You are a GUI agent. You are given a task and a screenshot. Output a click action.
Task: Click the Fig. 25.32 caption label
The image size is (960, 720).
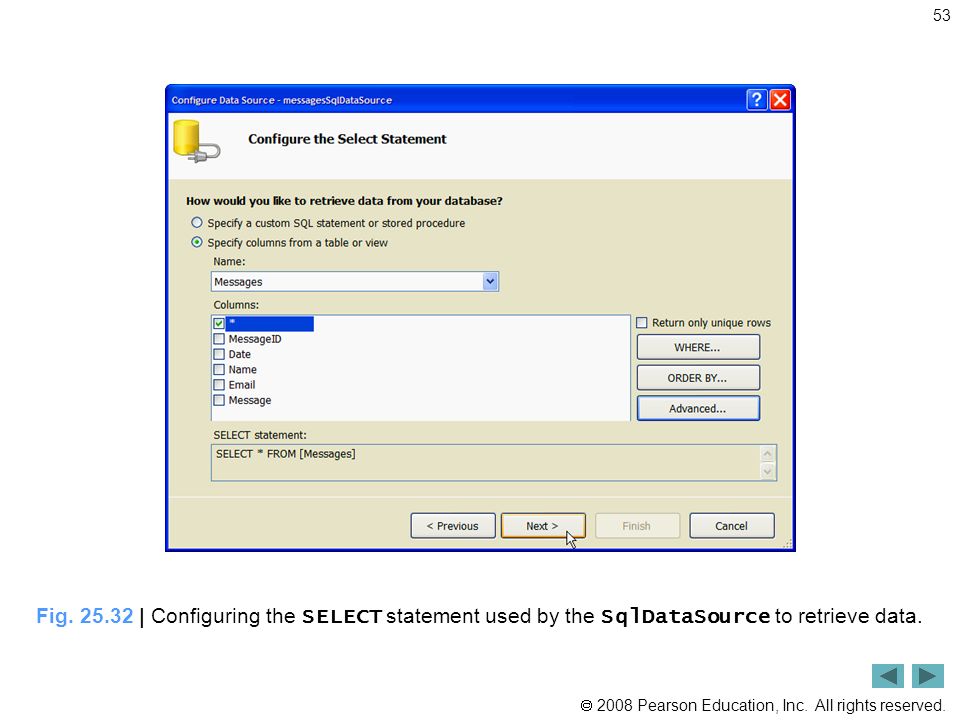tap(84, 616)
